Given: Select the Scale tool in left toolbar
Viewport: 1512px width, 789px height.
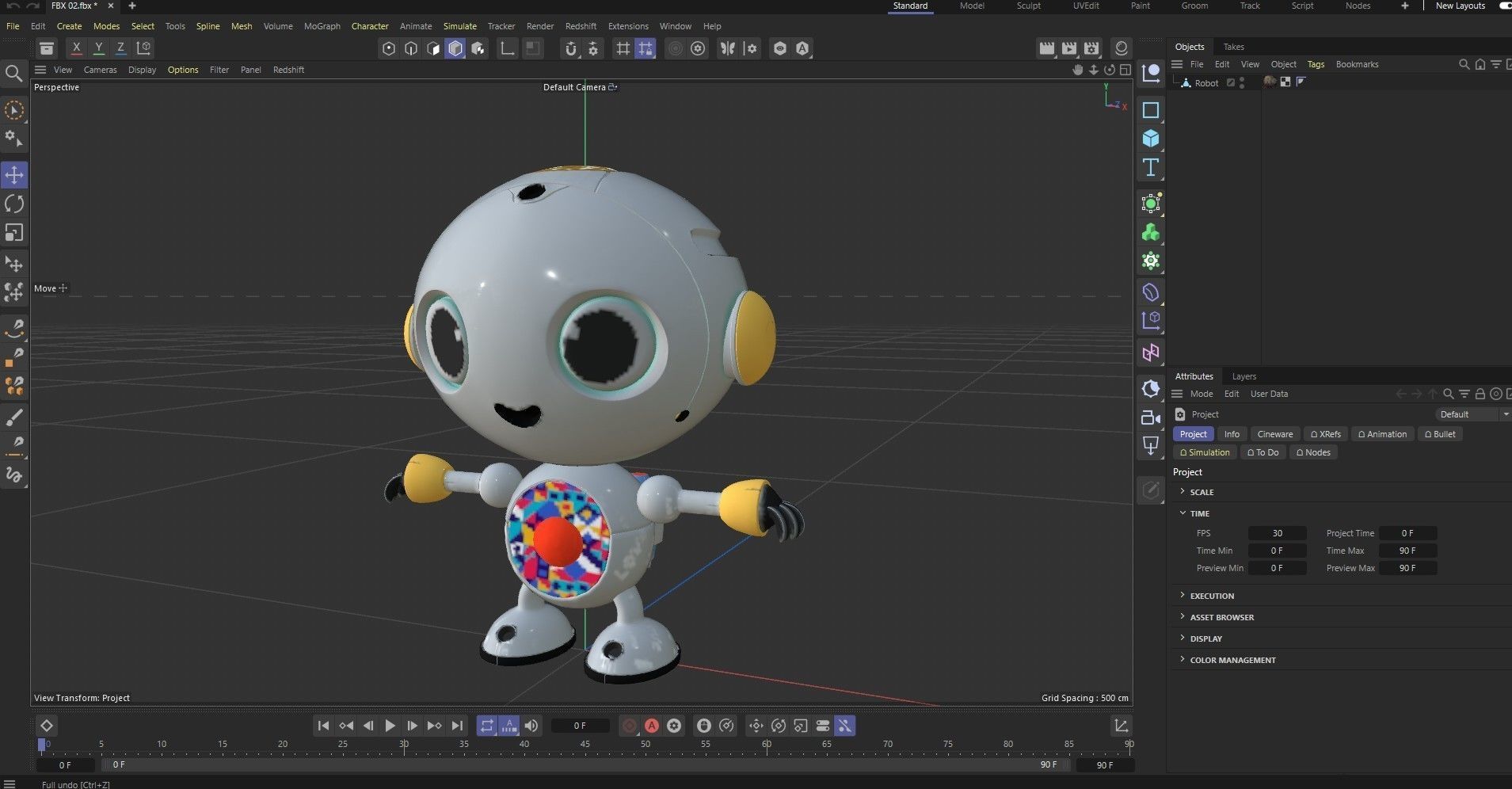Looking at the screenshot, I should coord(14,233).
